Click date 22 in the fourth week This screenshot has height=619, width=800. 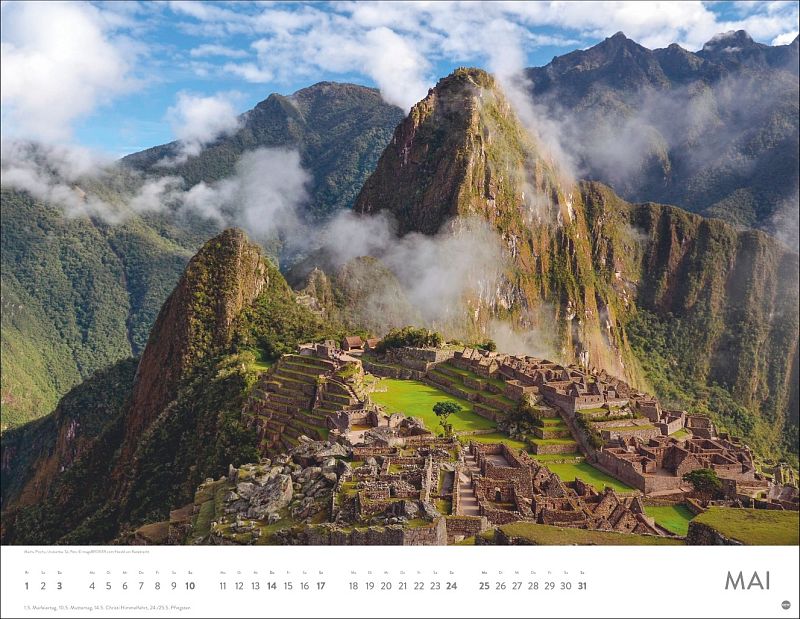pos(419,586)
